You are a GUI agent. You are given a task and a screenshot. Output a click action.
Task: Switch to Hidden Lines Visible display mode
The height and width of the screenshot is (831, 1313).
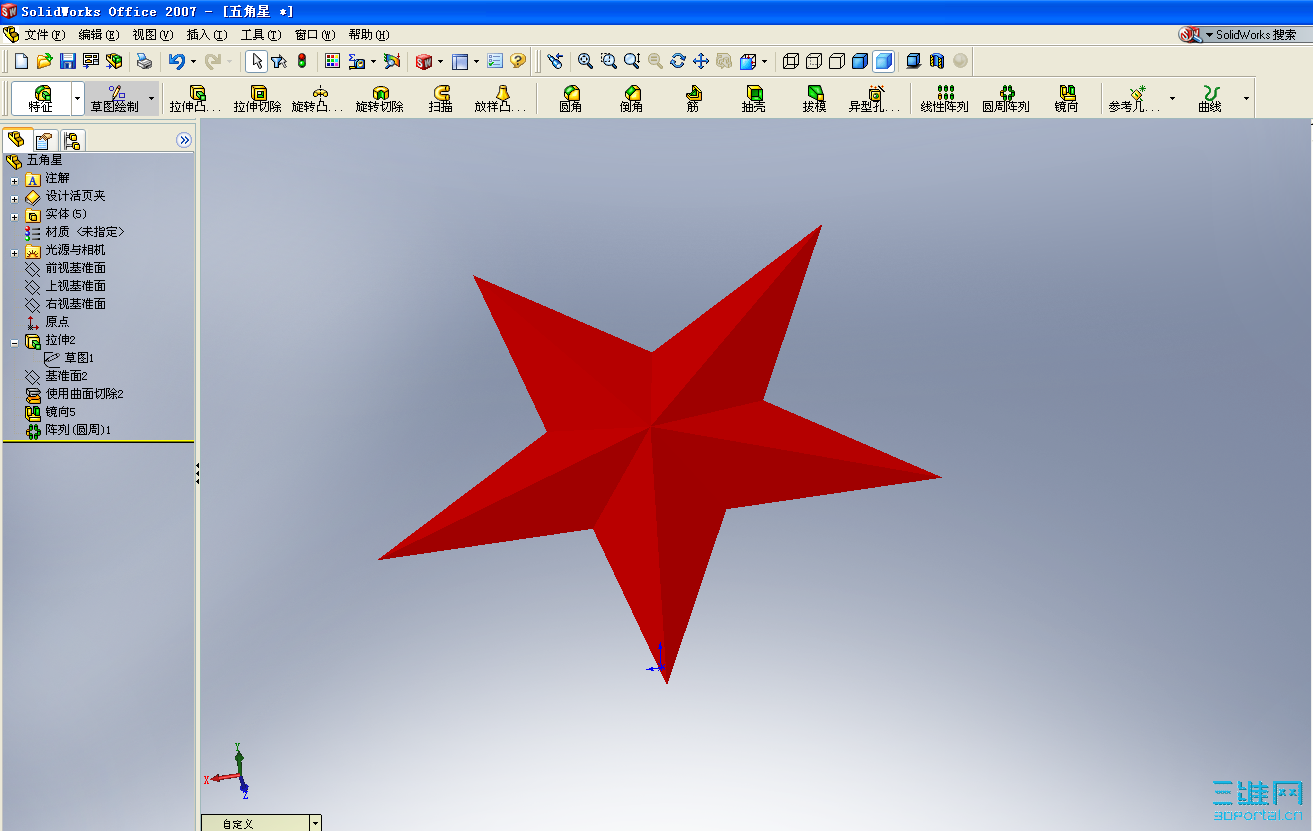point(814,61)
